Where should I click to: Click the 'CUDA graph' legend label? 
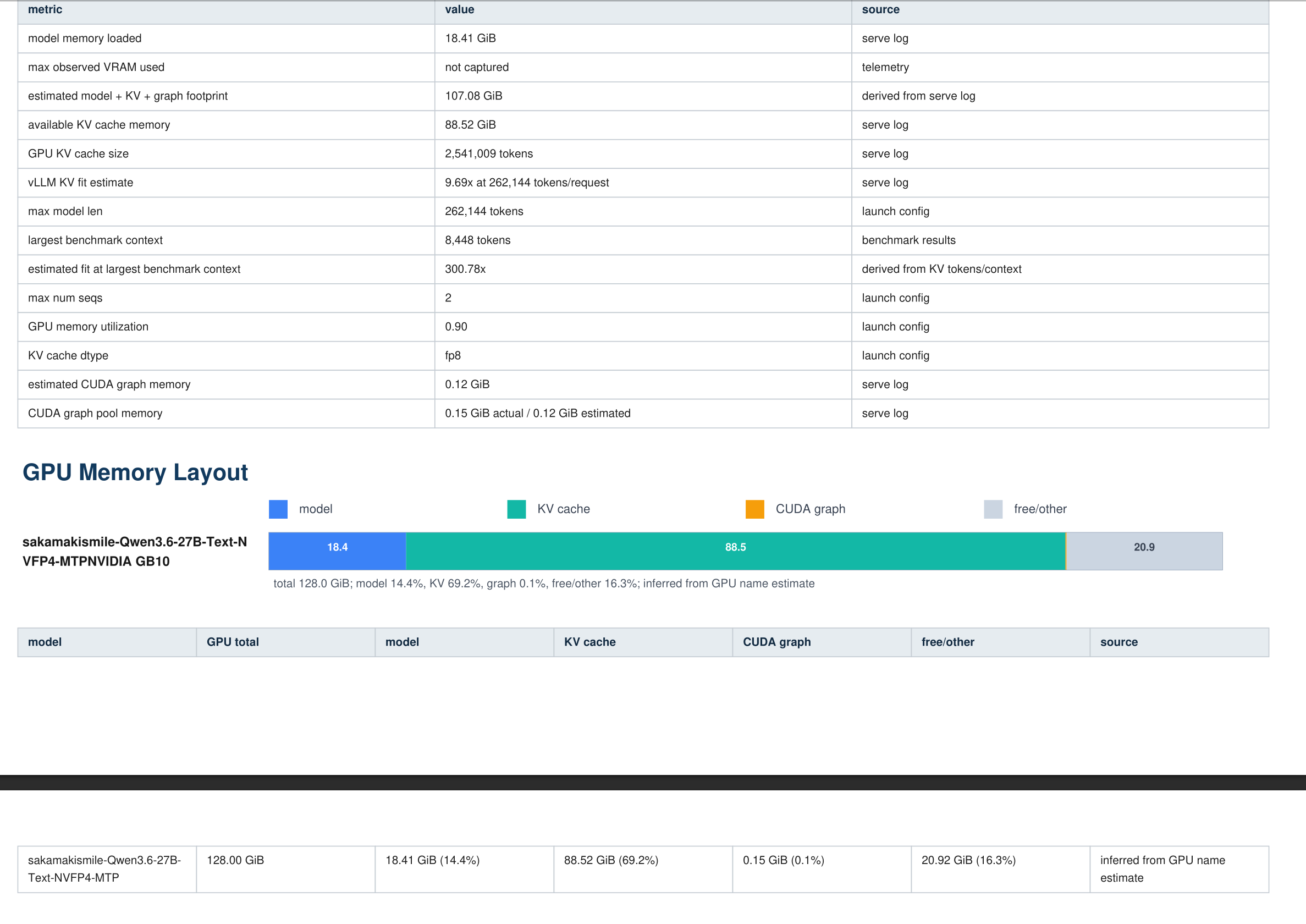pos(811,509)
